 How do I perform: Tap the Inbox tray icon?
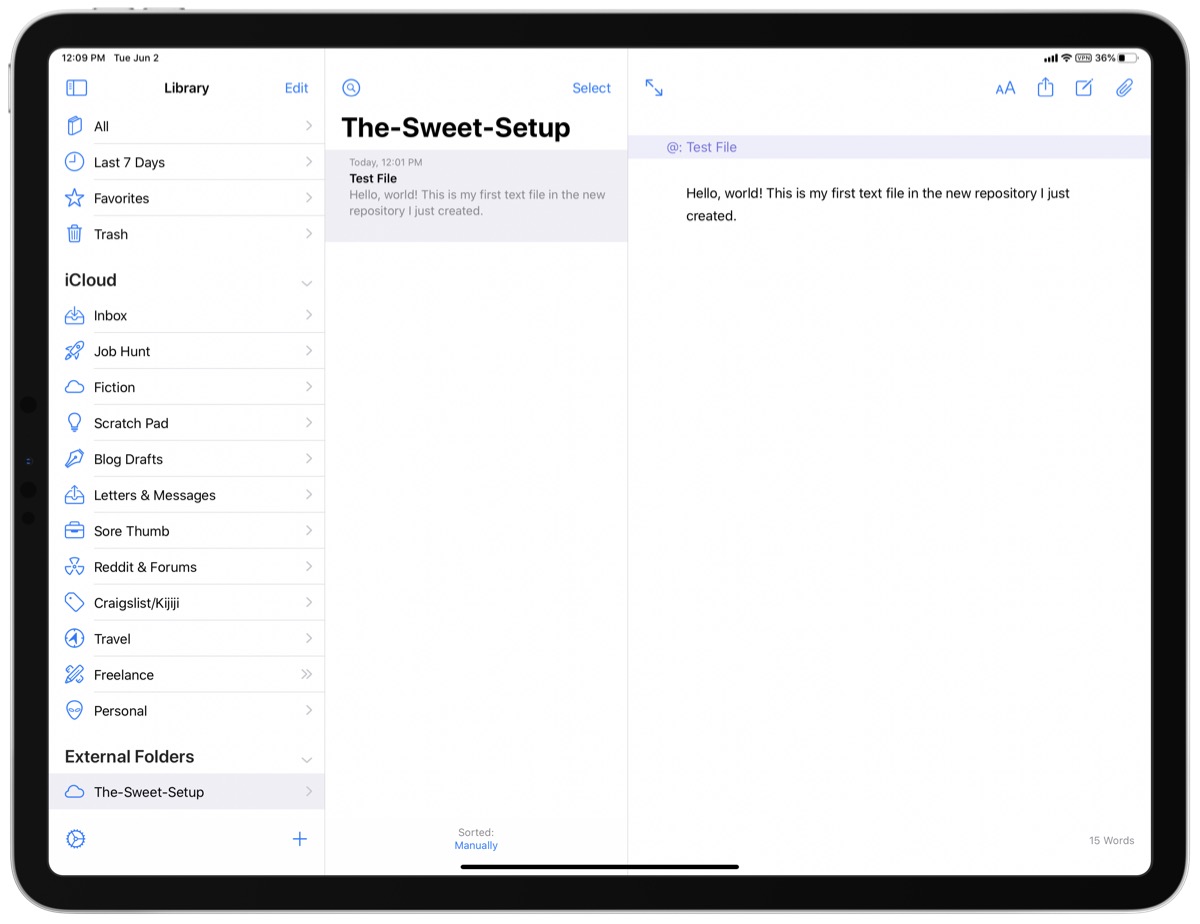click(x=74, y=315)
